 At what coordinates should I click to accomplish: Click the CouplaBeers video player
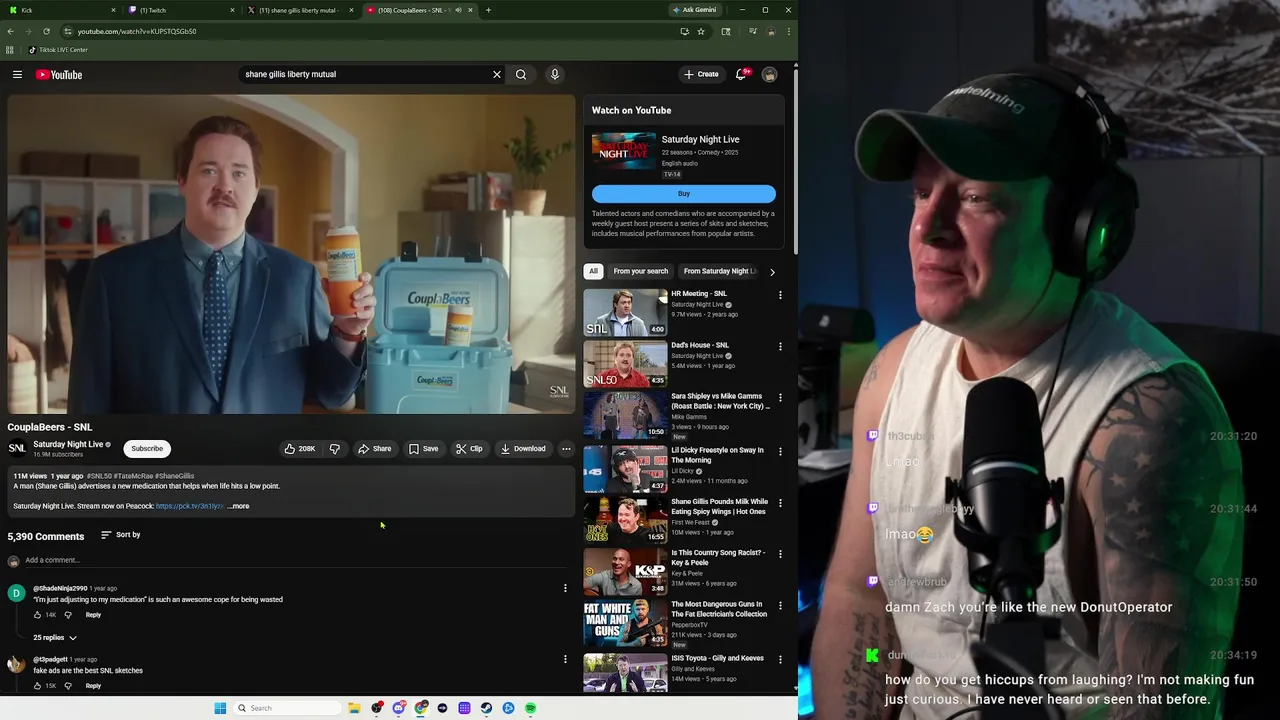pos(291,254)
